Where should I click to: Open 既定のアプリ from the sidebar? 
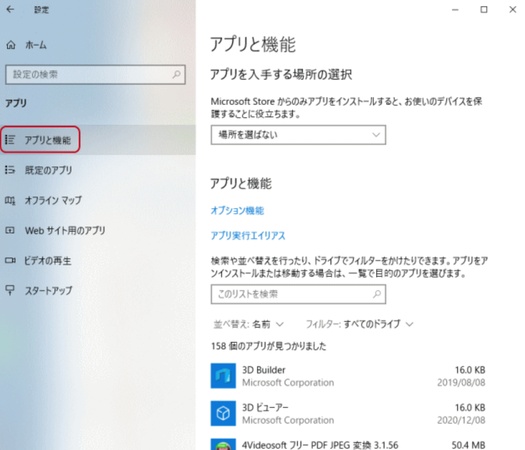pyautogui.click(x=48, y=170)
